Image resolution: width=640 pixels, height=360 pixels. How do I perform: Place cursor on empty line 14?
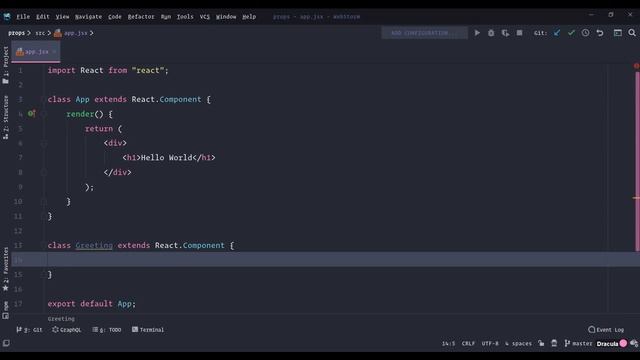point(325,260)
